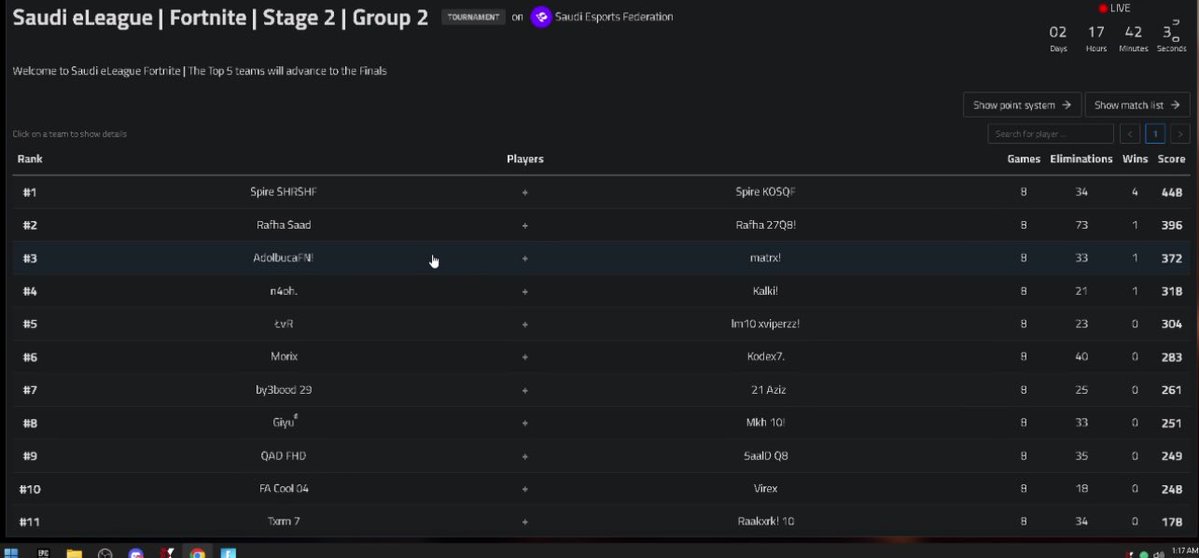
Task: Click the #5 rank cell
Action: (29, 324)
